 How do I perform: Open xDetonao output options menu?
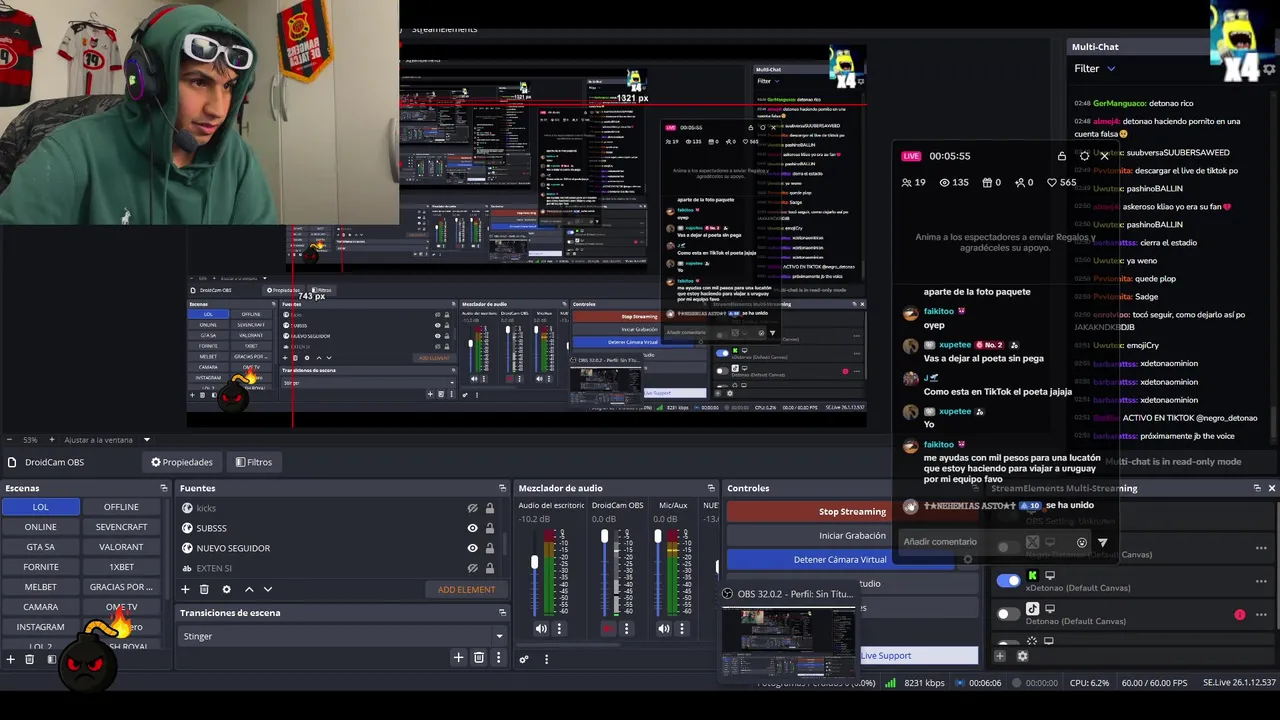[1261, 581]
